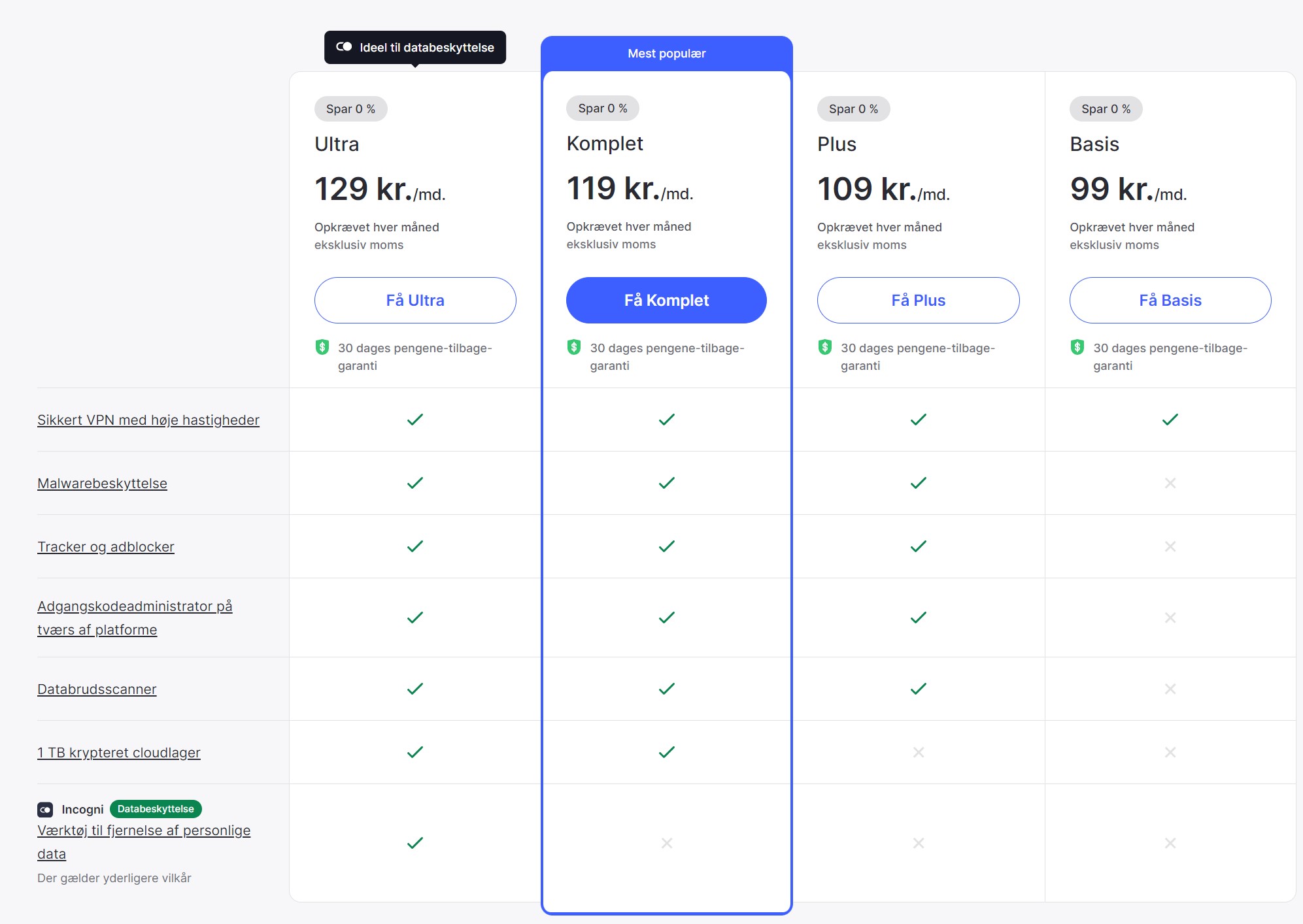
Task: Follow the Tracker og adblocker link
Action: (106, 547)
